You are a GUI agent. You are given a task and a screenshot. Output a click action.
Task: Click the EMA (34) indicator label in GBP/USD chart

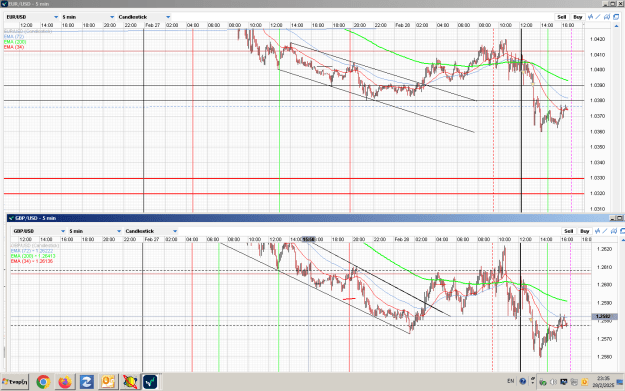(32, 261)
